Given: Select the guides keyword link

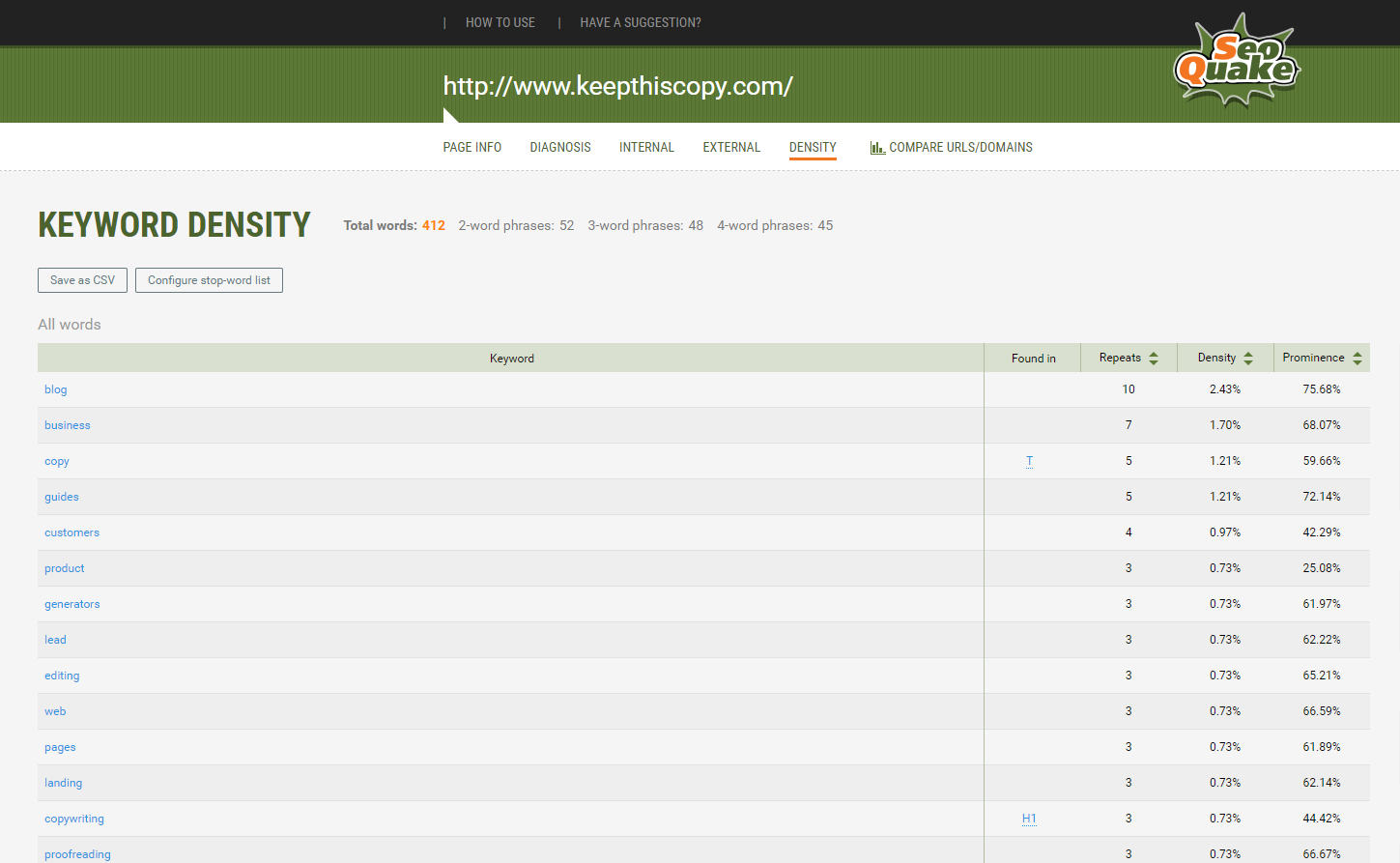Looking at the screenshot, I should [x=62, y=497].
